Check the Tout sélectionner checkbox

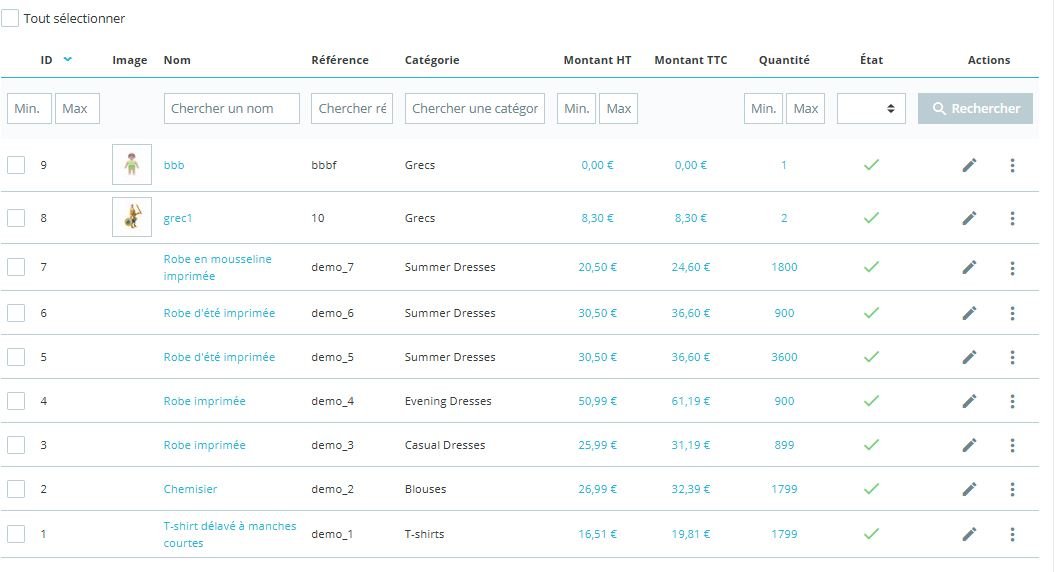tap(10, 18)
